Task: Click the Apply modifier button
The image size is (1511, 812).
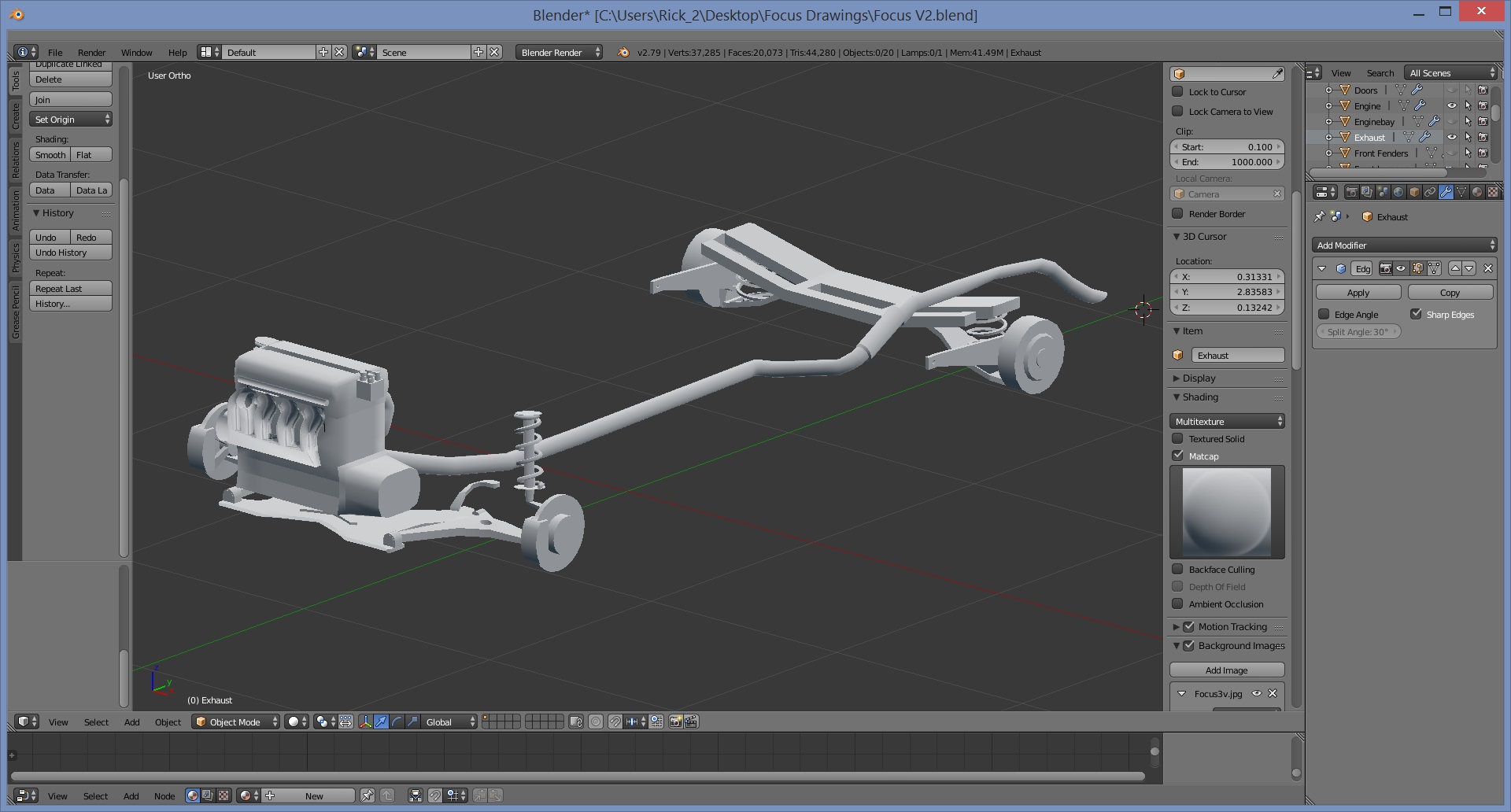Action: (1358, 292)
